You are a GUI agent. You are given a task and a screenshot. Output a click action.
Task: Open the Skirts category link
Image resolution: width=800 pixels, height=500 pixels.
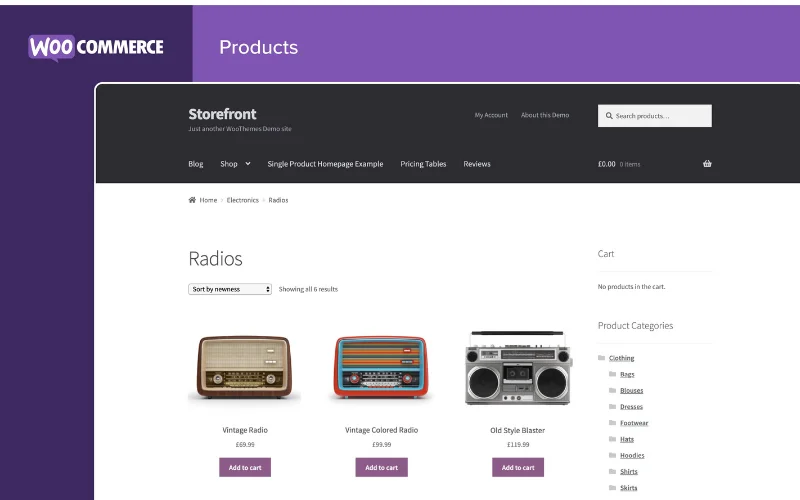pos(629,488)
